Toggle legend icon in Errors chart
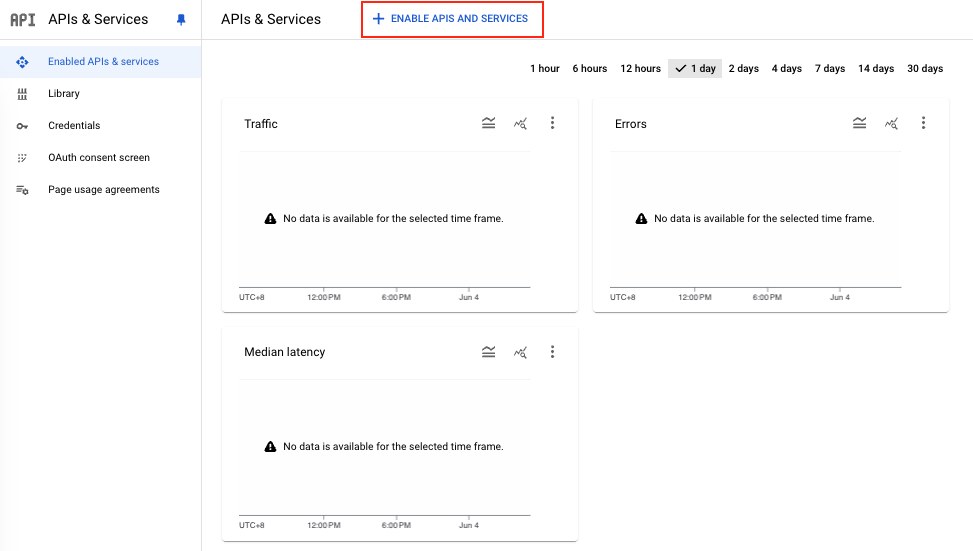Screen dimensions: 973x551 point(859,123)
